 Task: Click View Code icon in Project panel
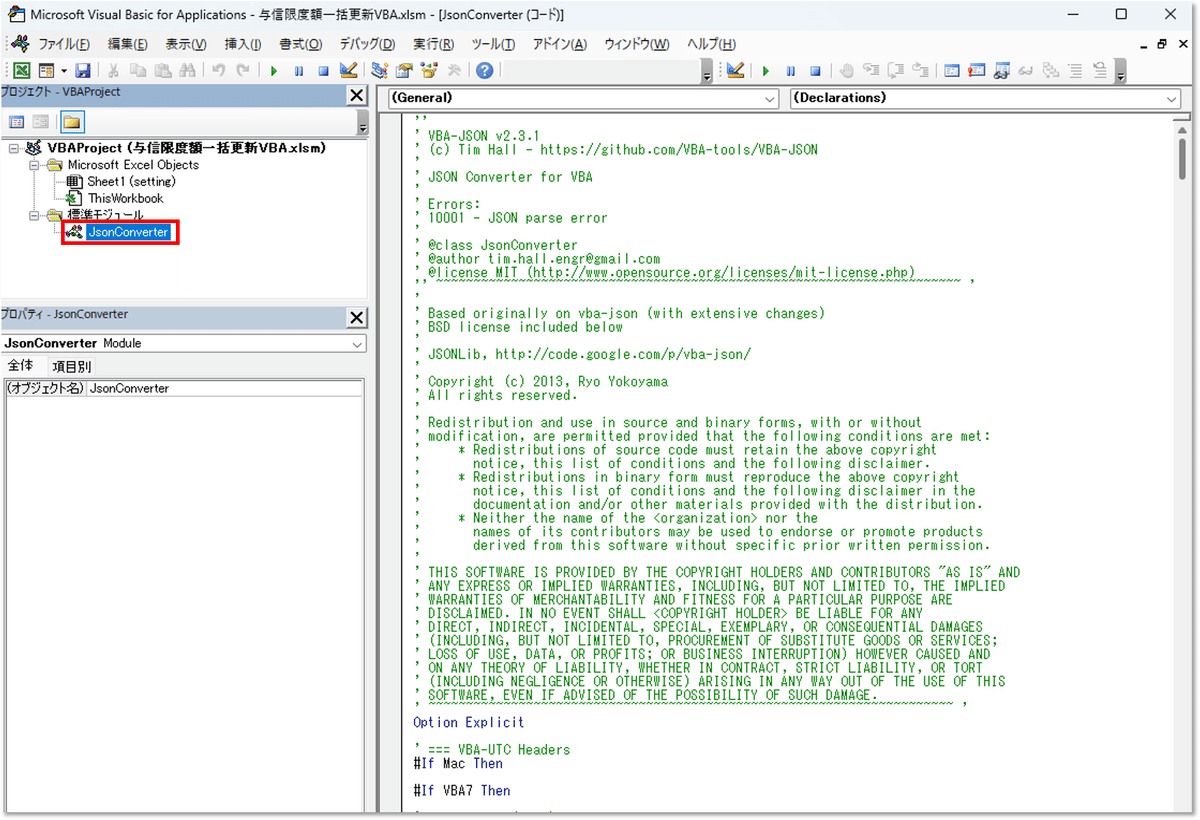pos(17,122)
